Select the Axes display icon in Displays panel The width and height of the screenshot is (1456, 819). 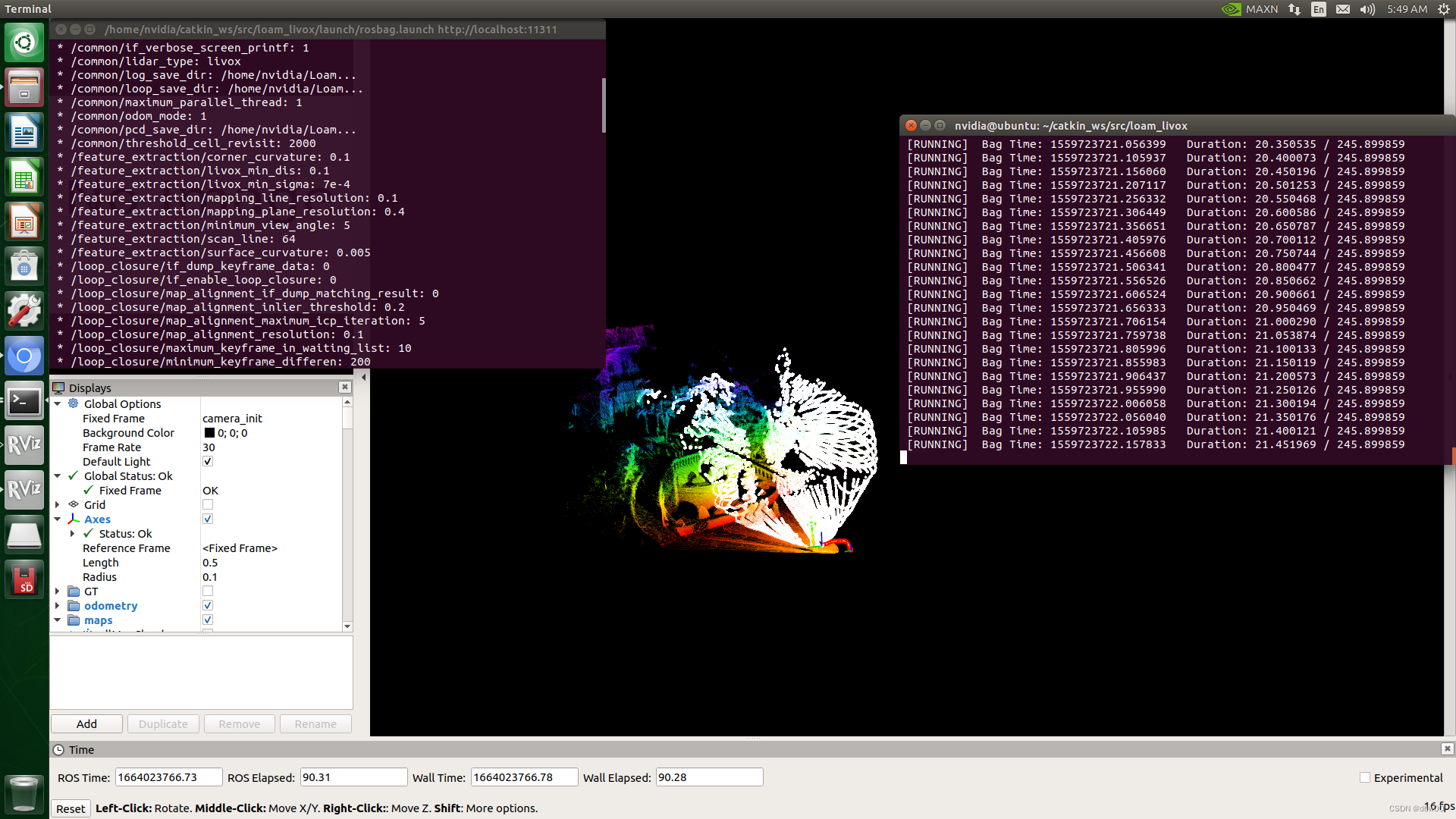point(74,519)
